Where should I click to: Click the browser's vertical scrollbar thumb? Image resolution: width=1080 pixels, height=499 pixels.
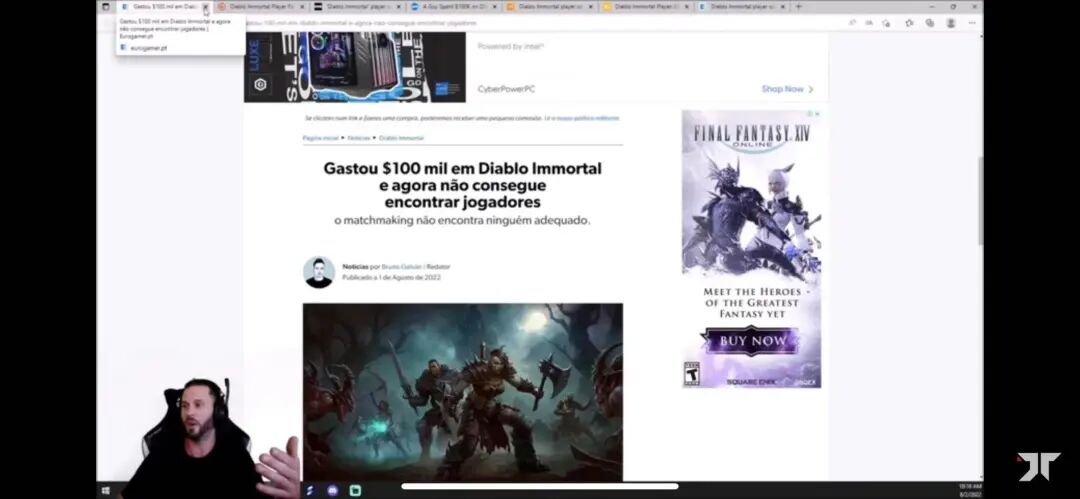(980, 200)
